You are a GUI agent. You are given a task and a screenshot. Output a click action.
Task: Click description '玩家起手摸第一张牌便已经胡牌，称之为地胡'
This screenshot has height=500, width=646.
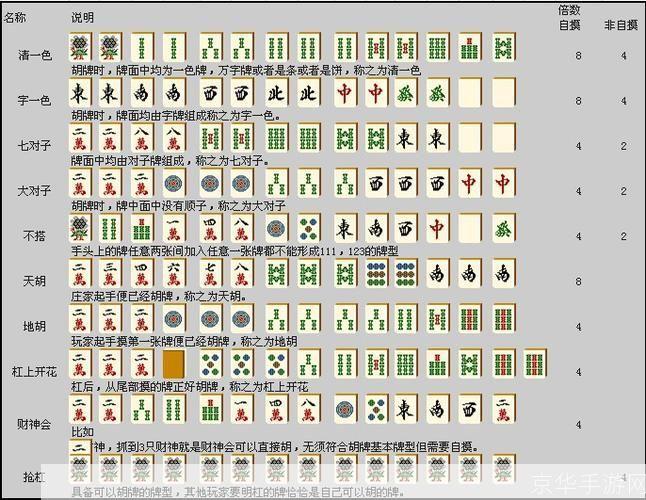184,341
